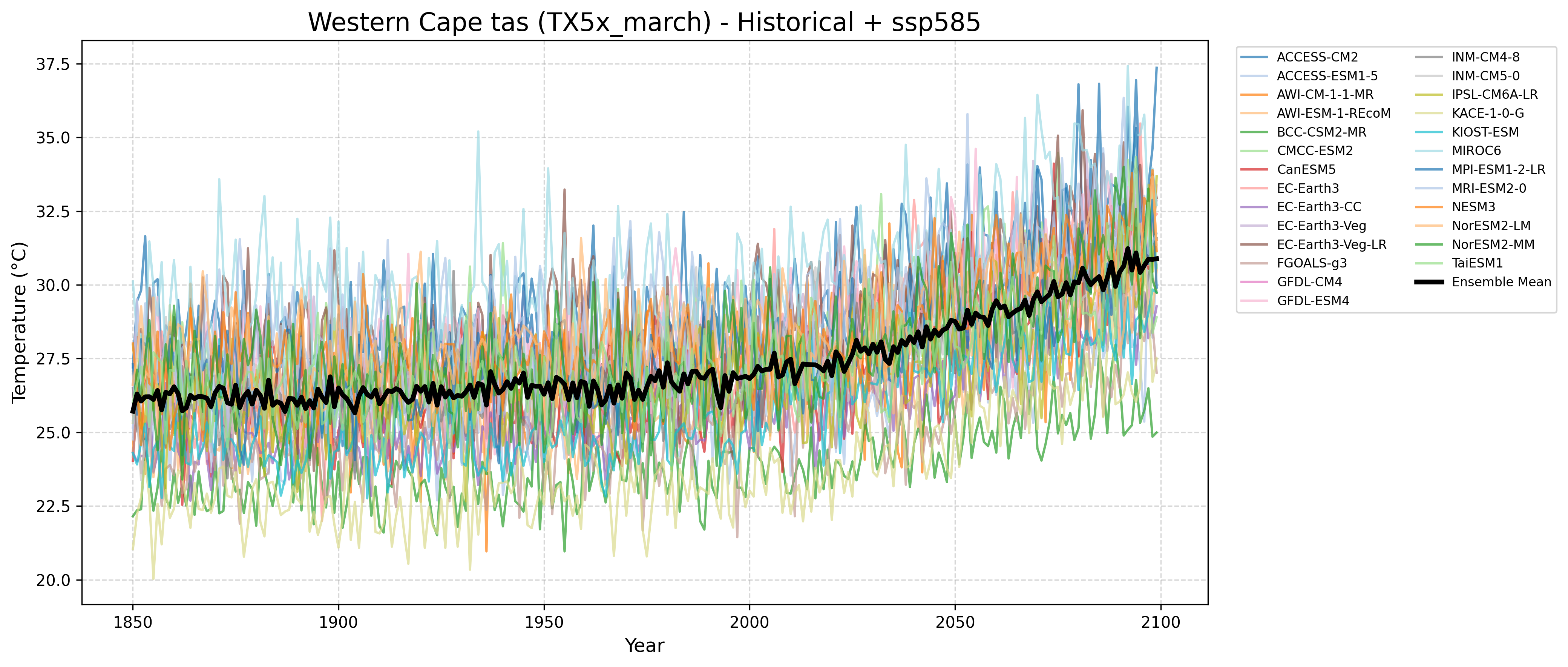Select the NorESM2-MM legend color line

[1429, 245]
